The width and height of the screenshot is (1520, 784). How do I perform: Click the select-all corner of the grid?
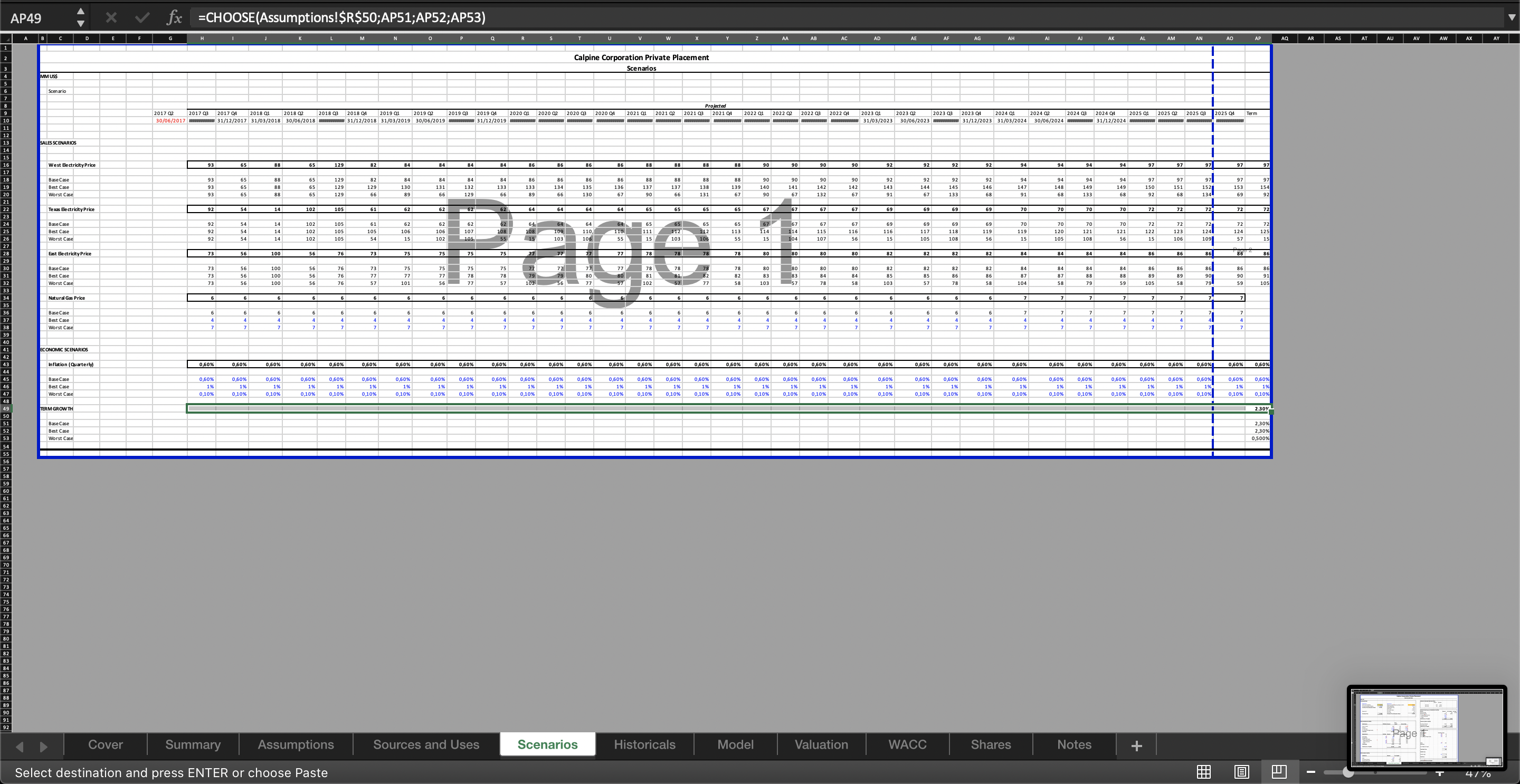[x=6, y=39]
